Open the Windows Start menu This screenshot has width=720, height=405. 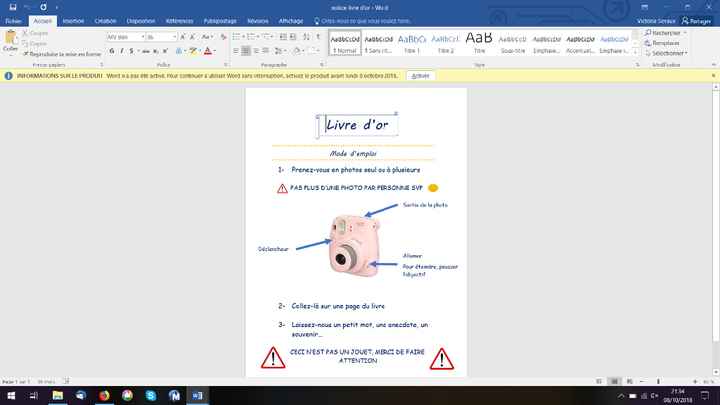(x=11, y=395)
